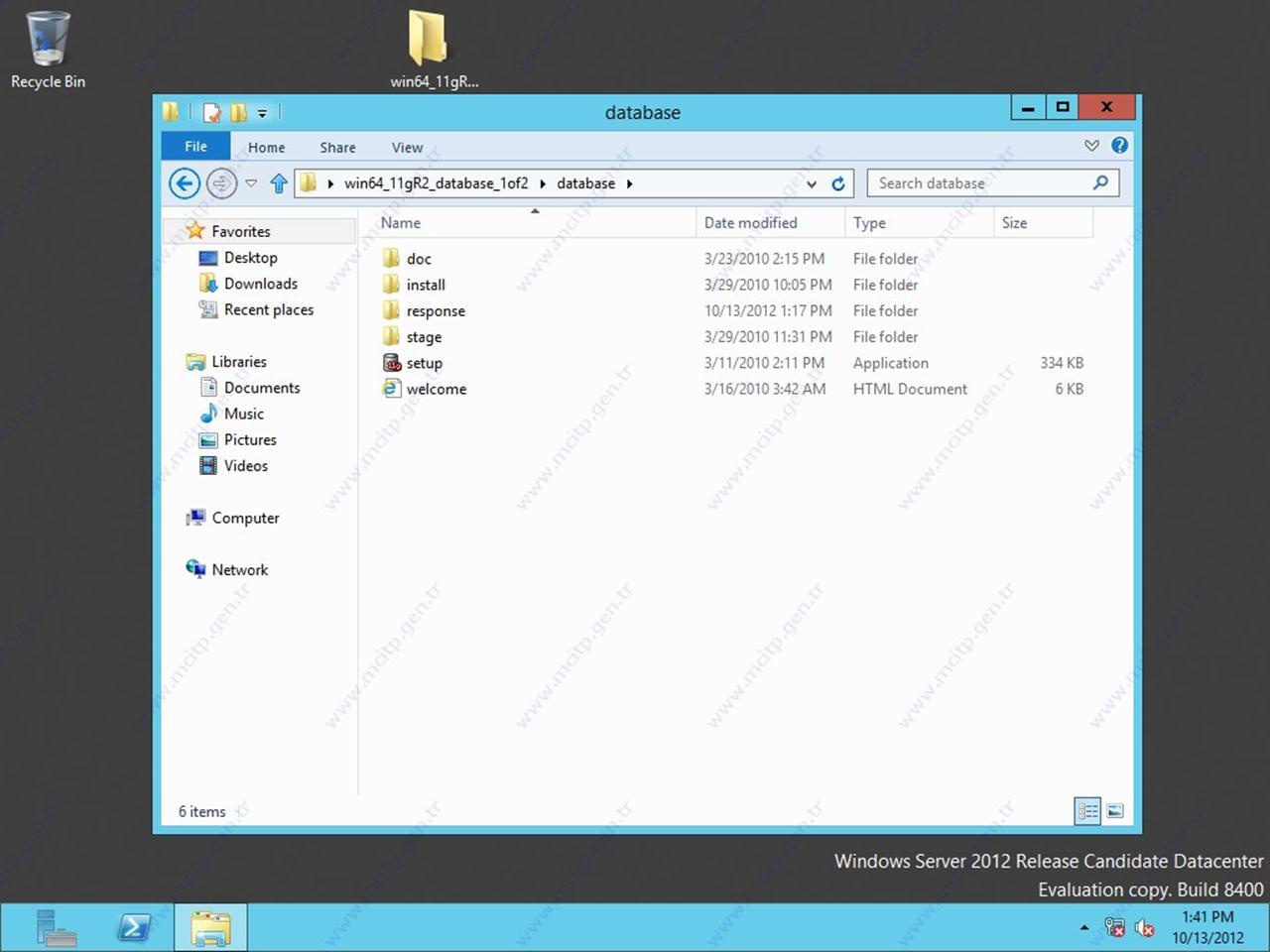
Task: Open the Pictures library
Action: (249, 439)
